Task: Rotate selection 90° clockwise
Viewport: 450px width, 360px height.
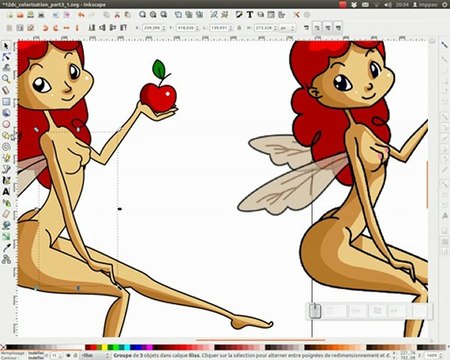Action: point(56,28)
